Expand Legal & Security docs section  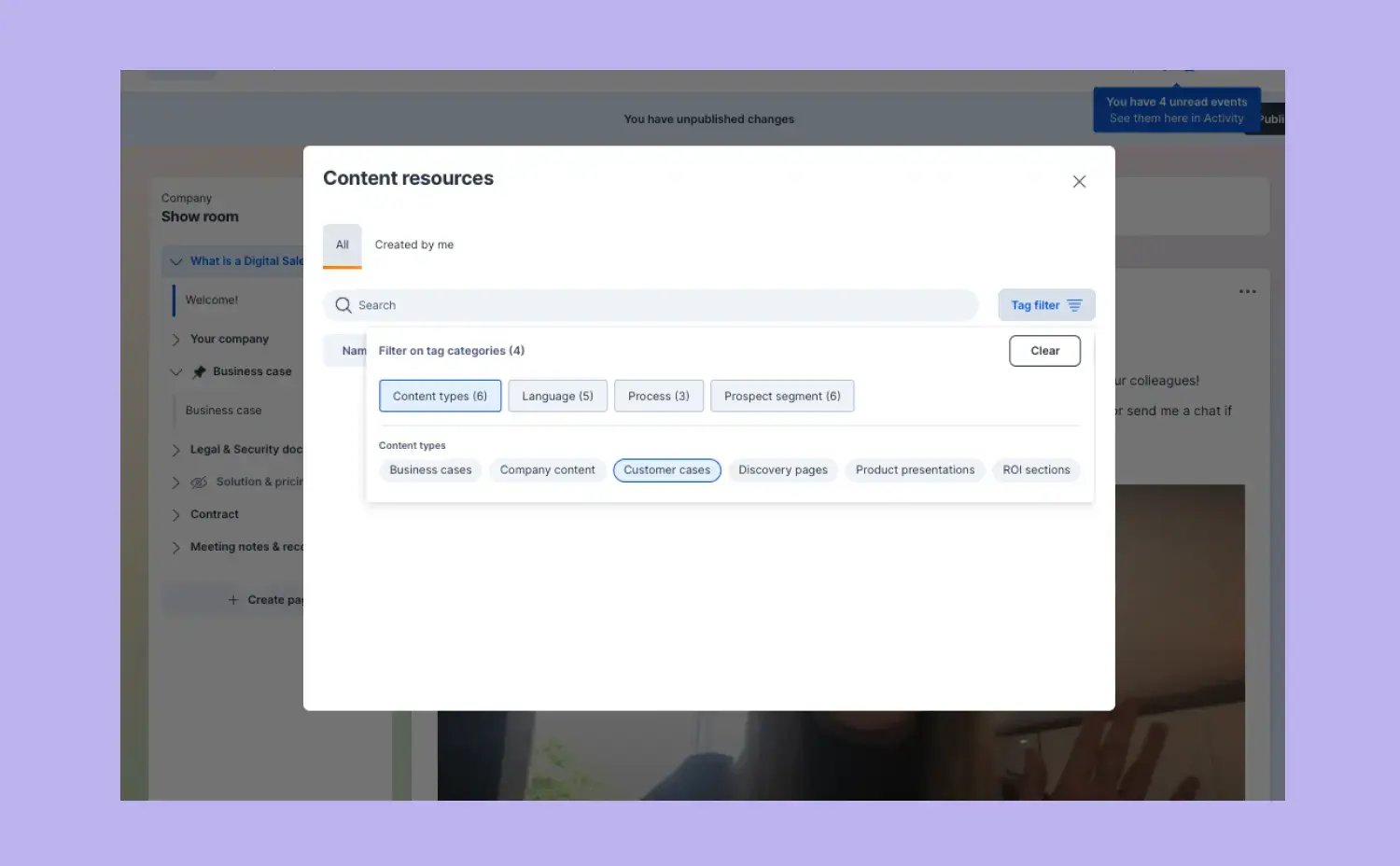[175, 450]
